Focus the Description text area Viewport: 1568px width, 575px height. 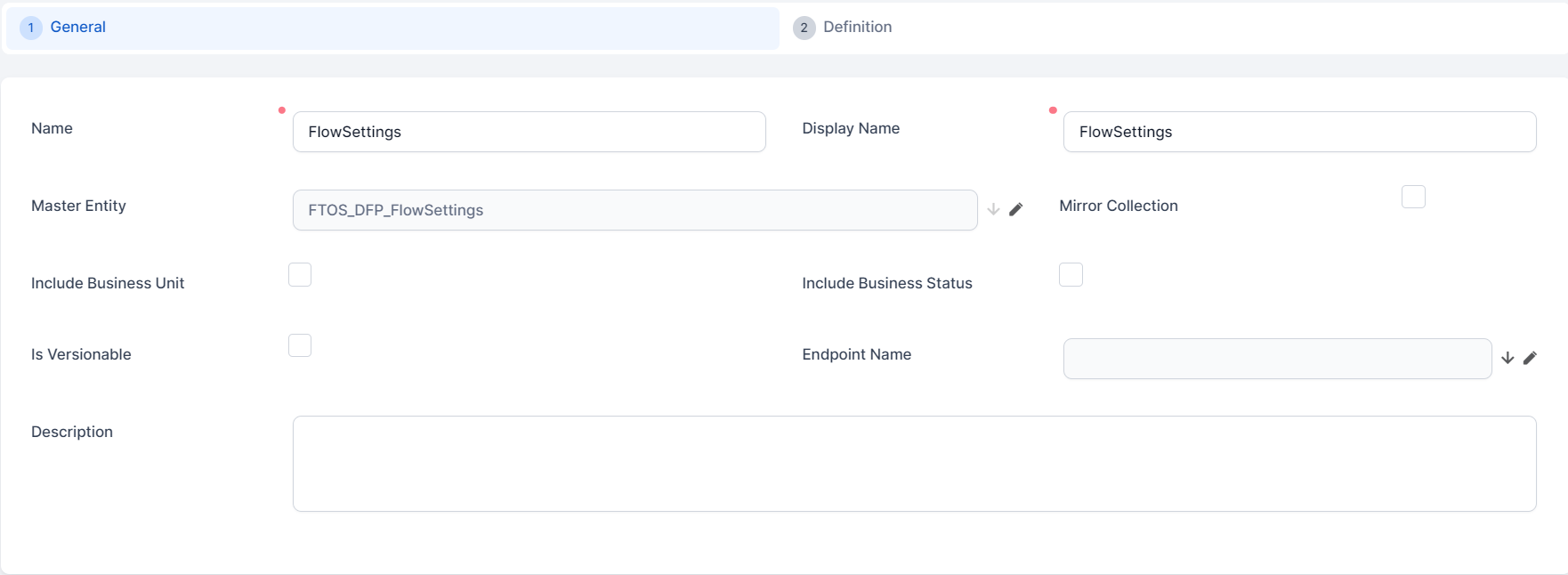pos(914,464)
